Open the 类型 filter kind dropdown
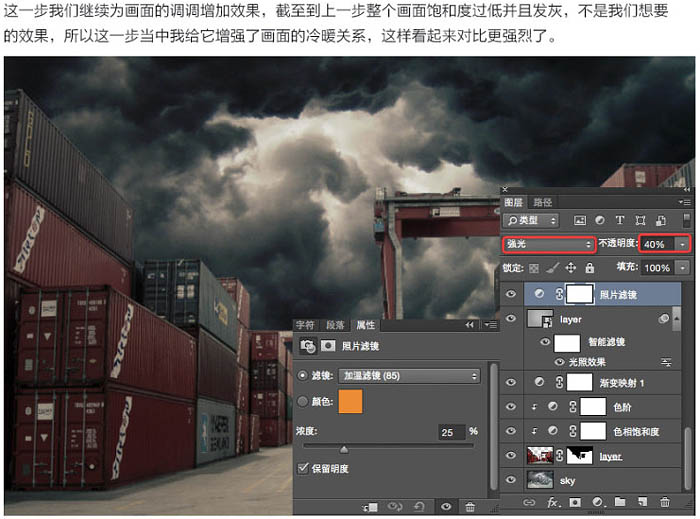 531,220
